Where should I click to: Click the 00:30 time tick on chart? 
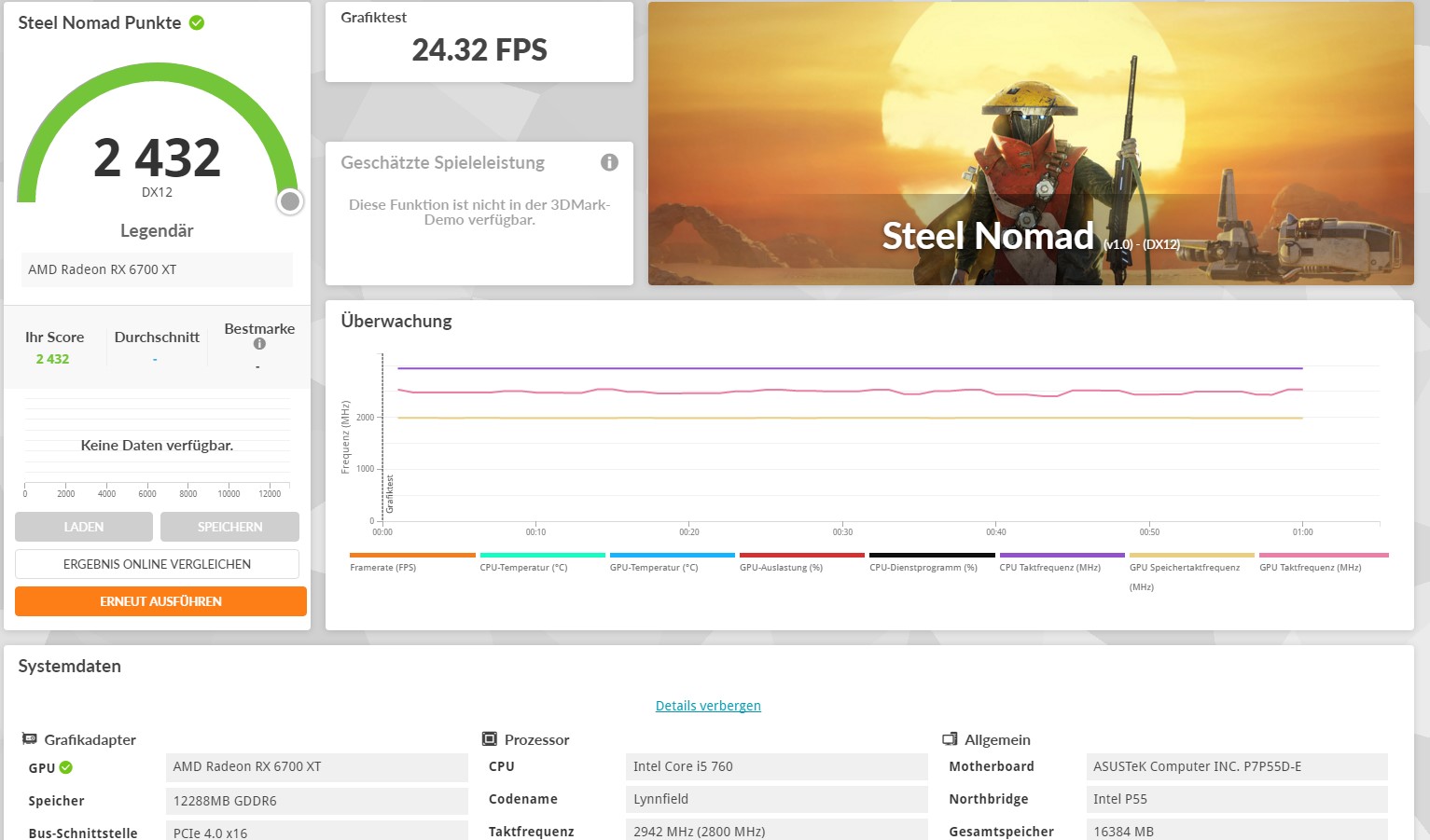coord(842,532)
